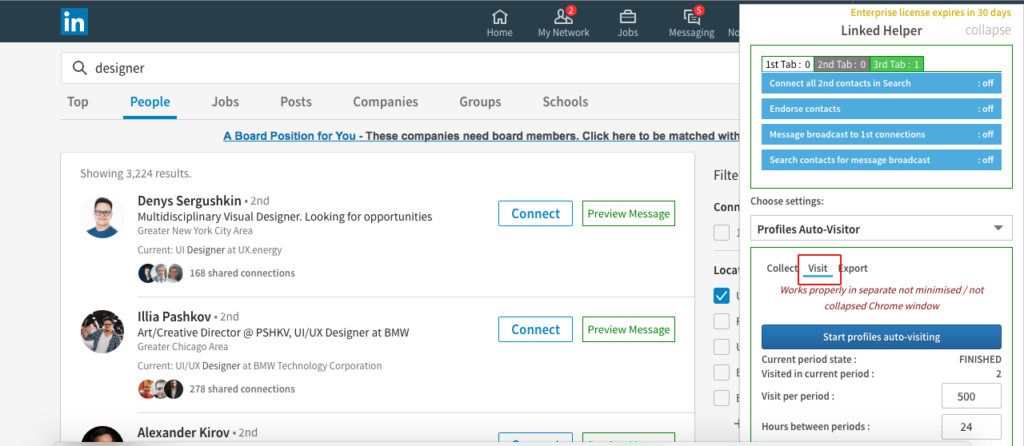Screen dimensions: 1024x446
Task: Click the 'FINISHED' period state value
Action: 980,359
